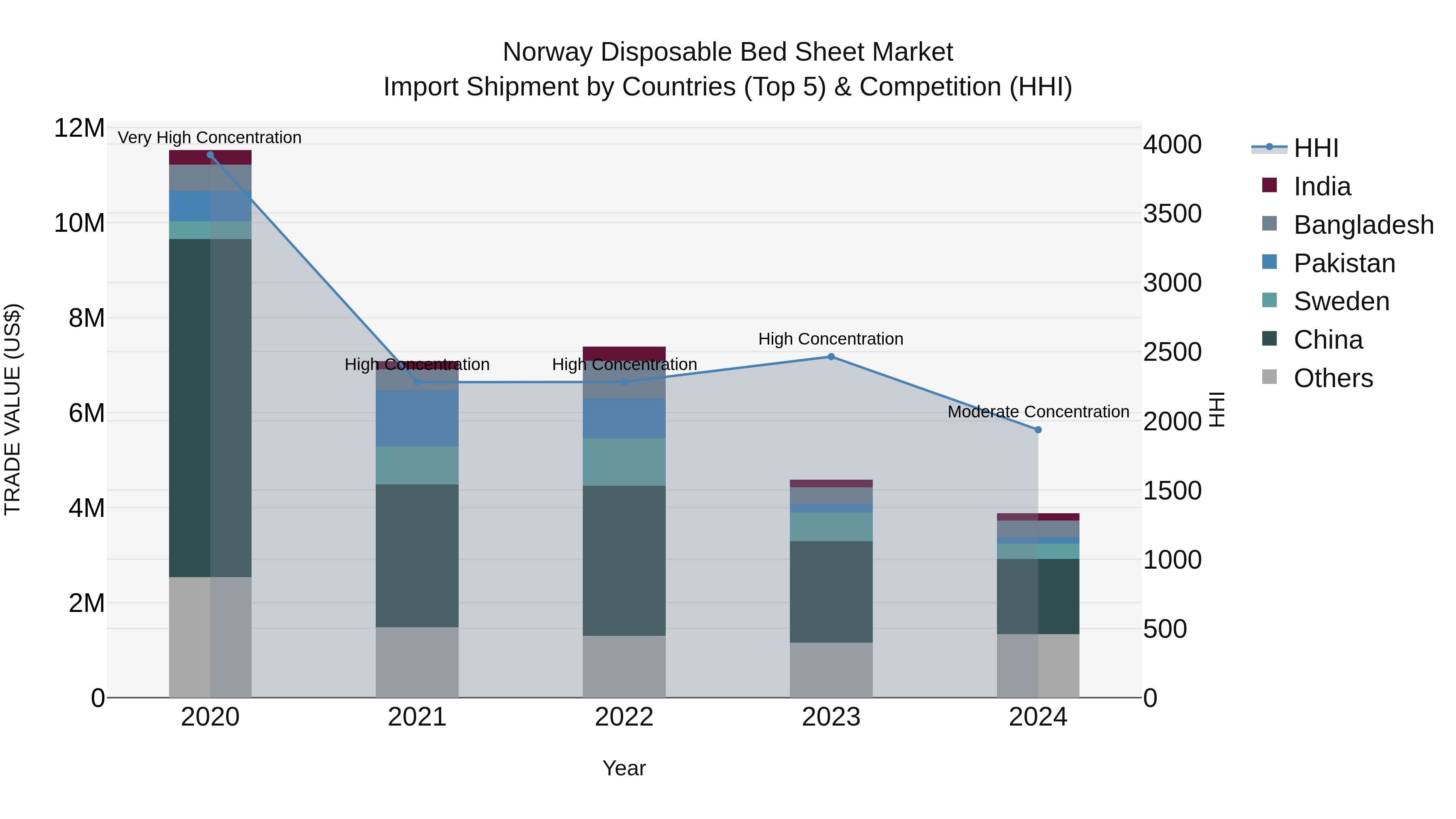Click the Sweden segment in 2022 bar
Screen dimensions: 1456x819
pos(624,462)
